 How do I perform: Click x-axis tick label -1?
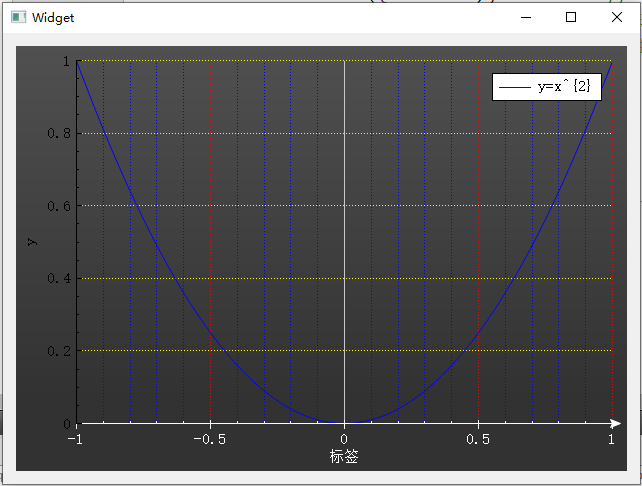(x=75, y=439)
